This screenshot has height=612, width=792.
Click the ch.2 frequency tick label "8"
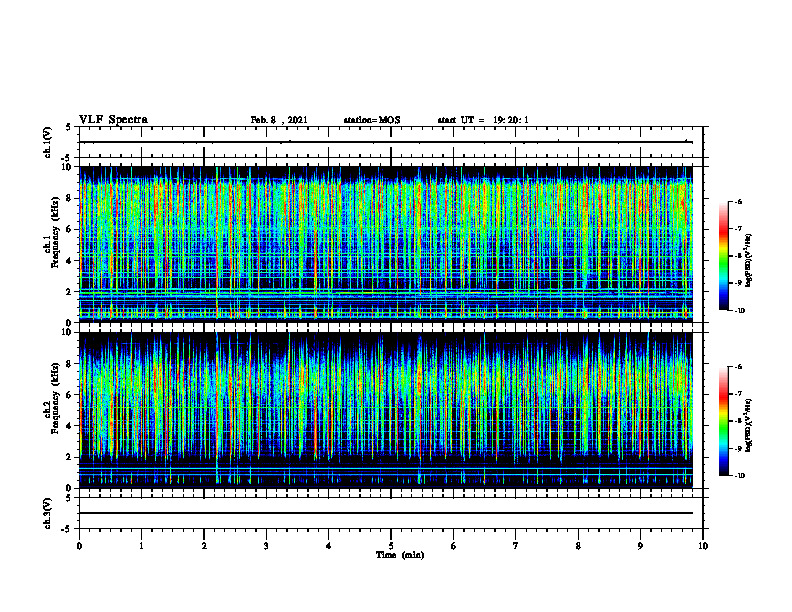pos(68,364)
